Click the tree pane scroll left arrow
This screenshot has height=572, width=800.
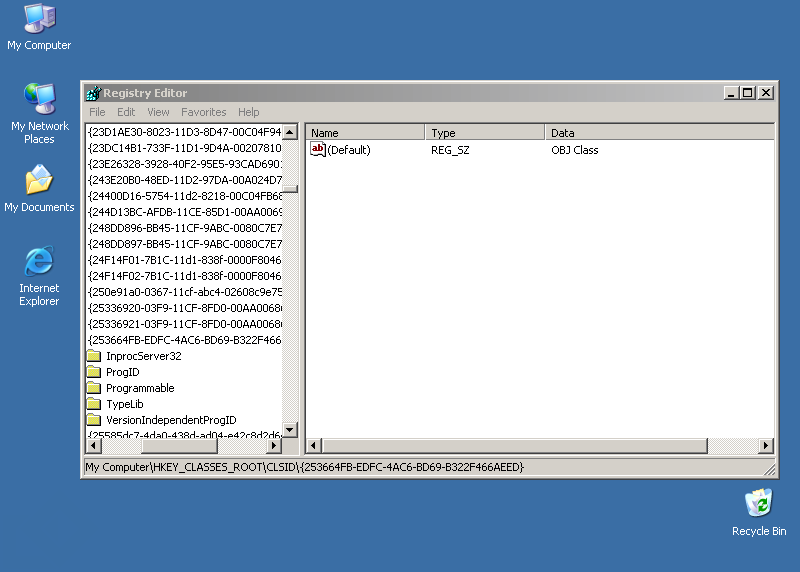click(93, 445)
